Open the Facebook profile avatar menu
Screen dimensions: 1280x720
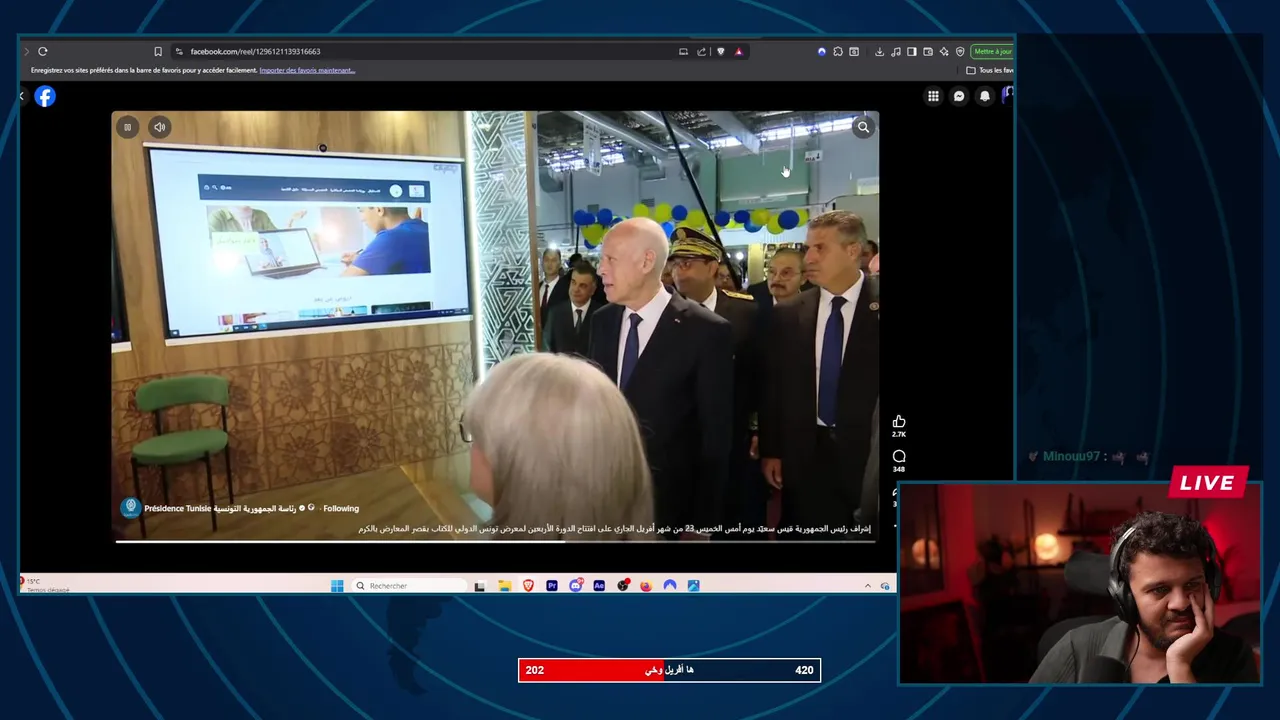pyautogui.click(x=1007, y=95)
